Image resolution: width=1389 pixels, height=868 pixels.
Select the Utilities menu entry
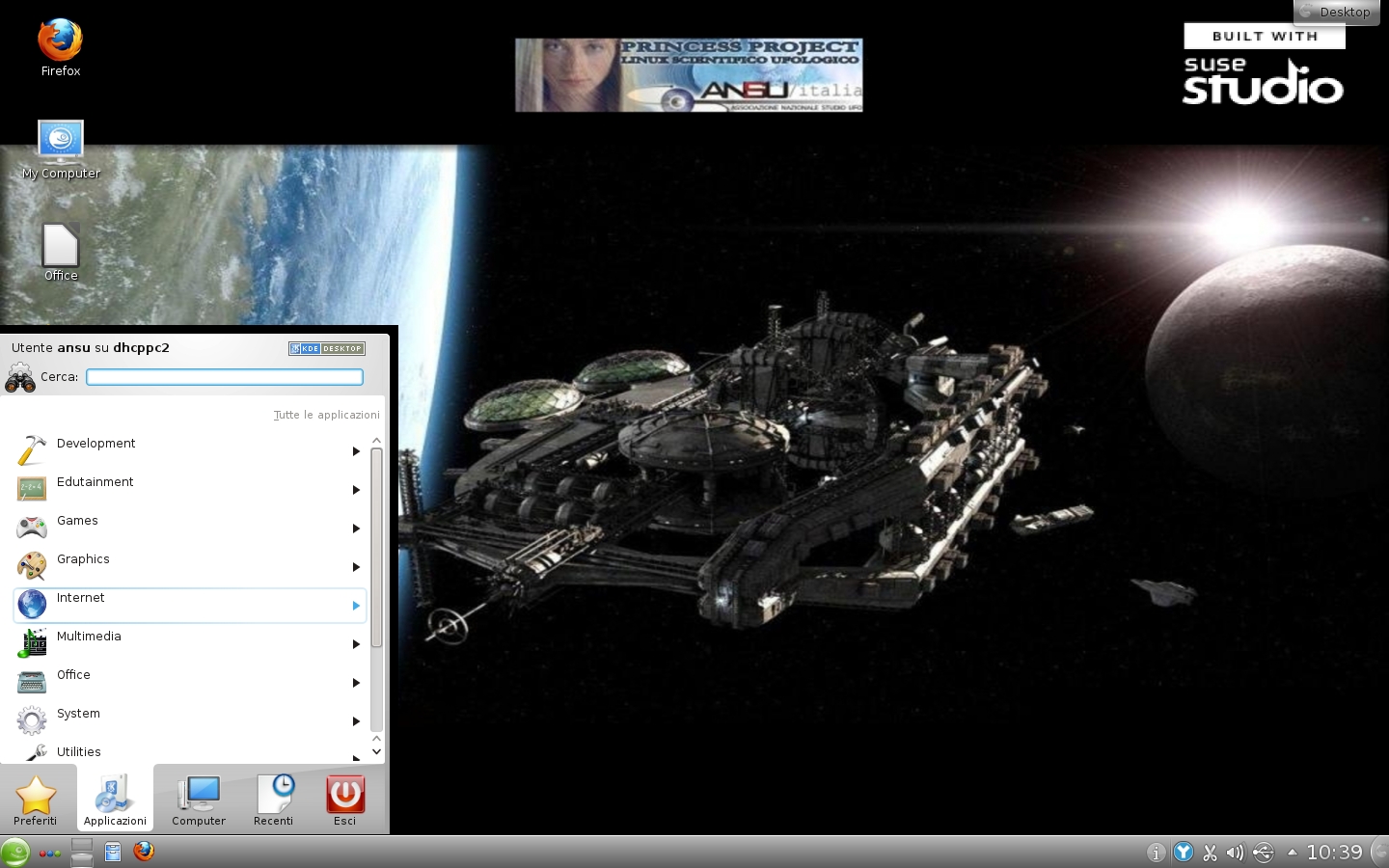pos(189,752)
